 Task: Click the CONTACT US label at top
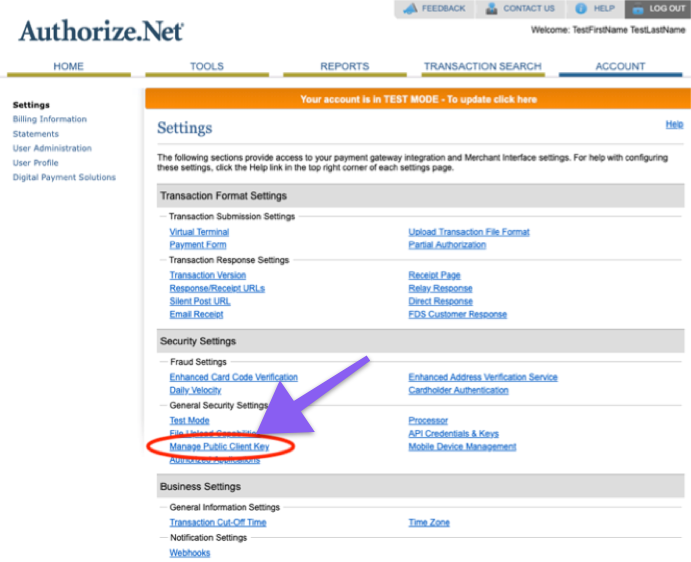tap(529, 8)
